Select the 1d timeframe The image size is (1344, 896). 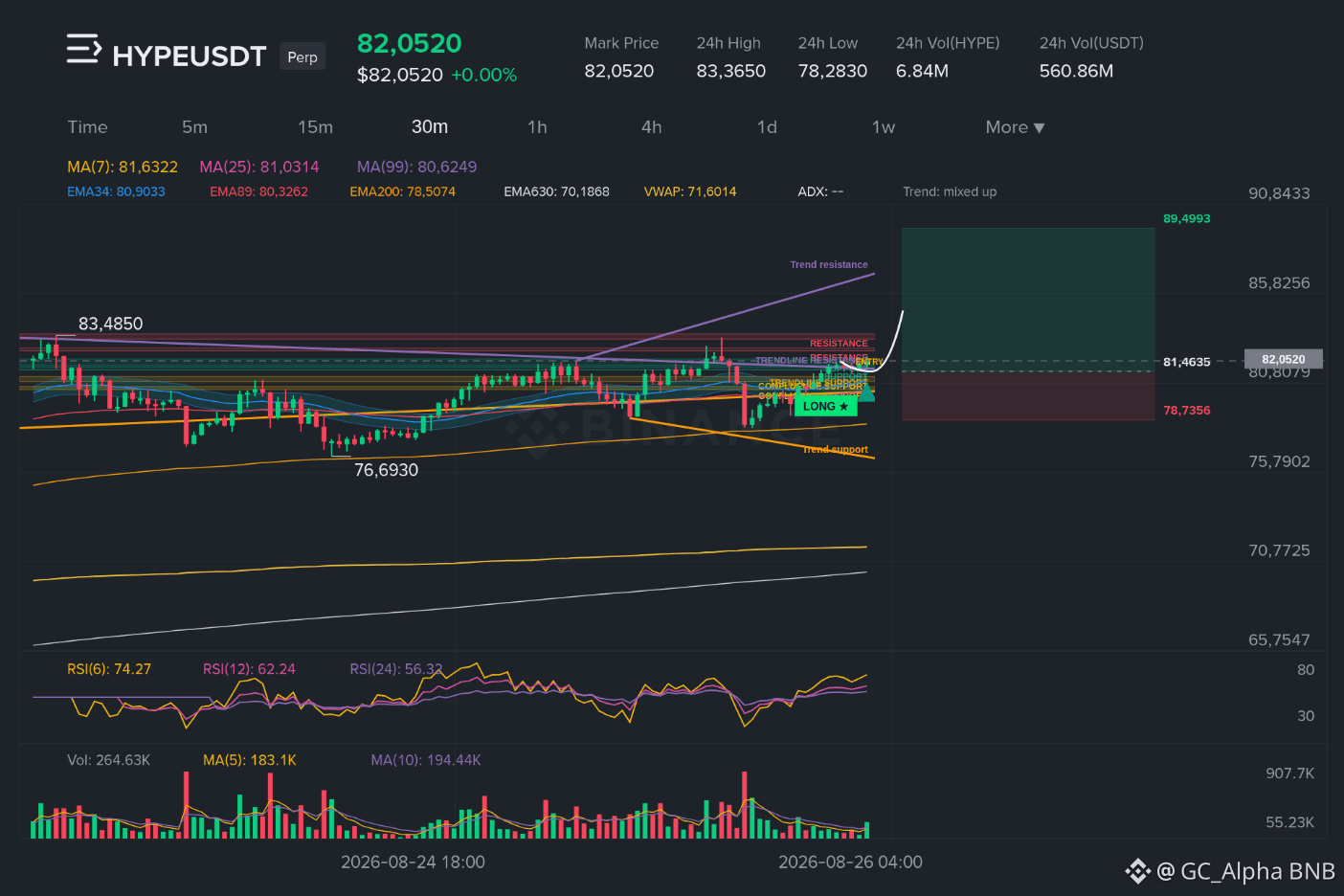tap(767, 127)
